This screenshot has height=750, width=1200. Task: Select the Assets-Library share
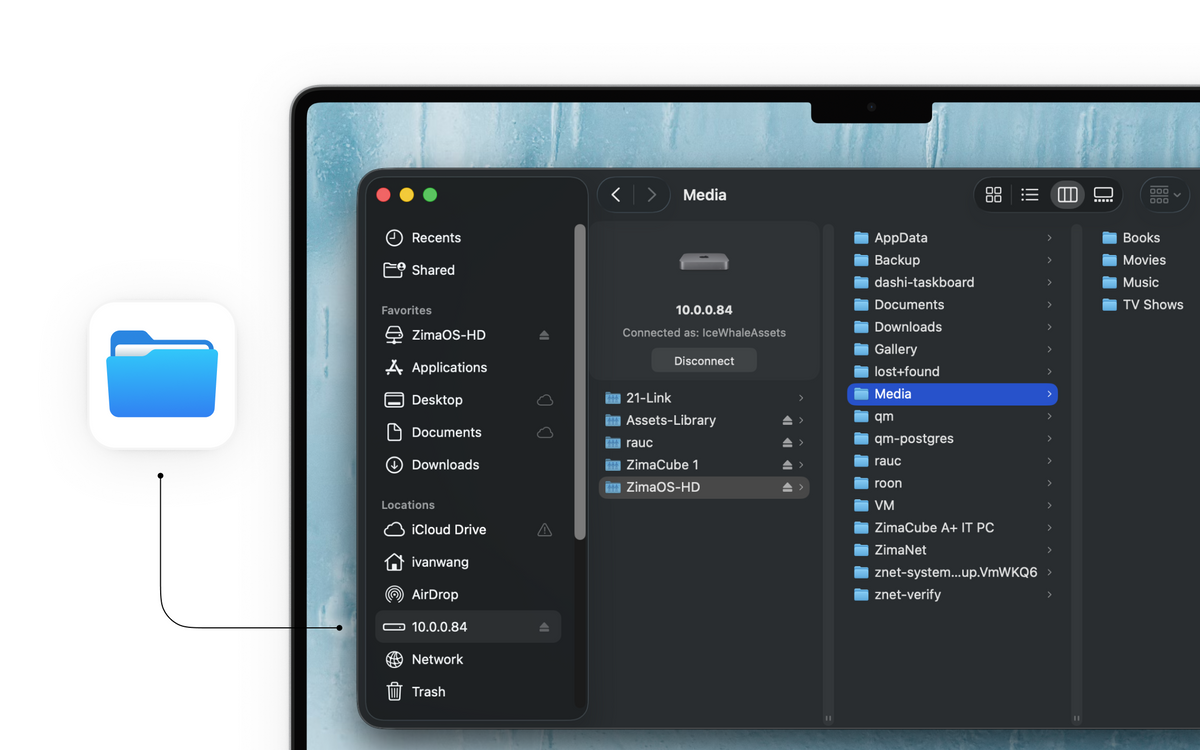704,420
